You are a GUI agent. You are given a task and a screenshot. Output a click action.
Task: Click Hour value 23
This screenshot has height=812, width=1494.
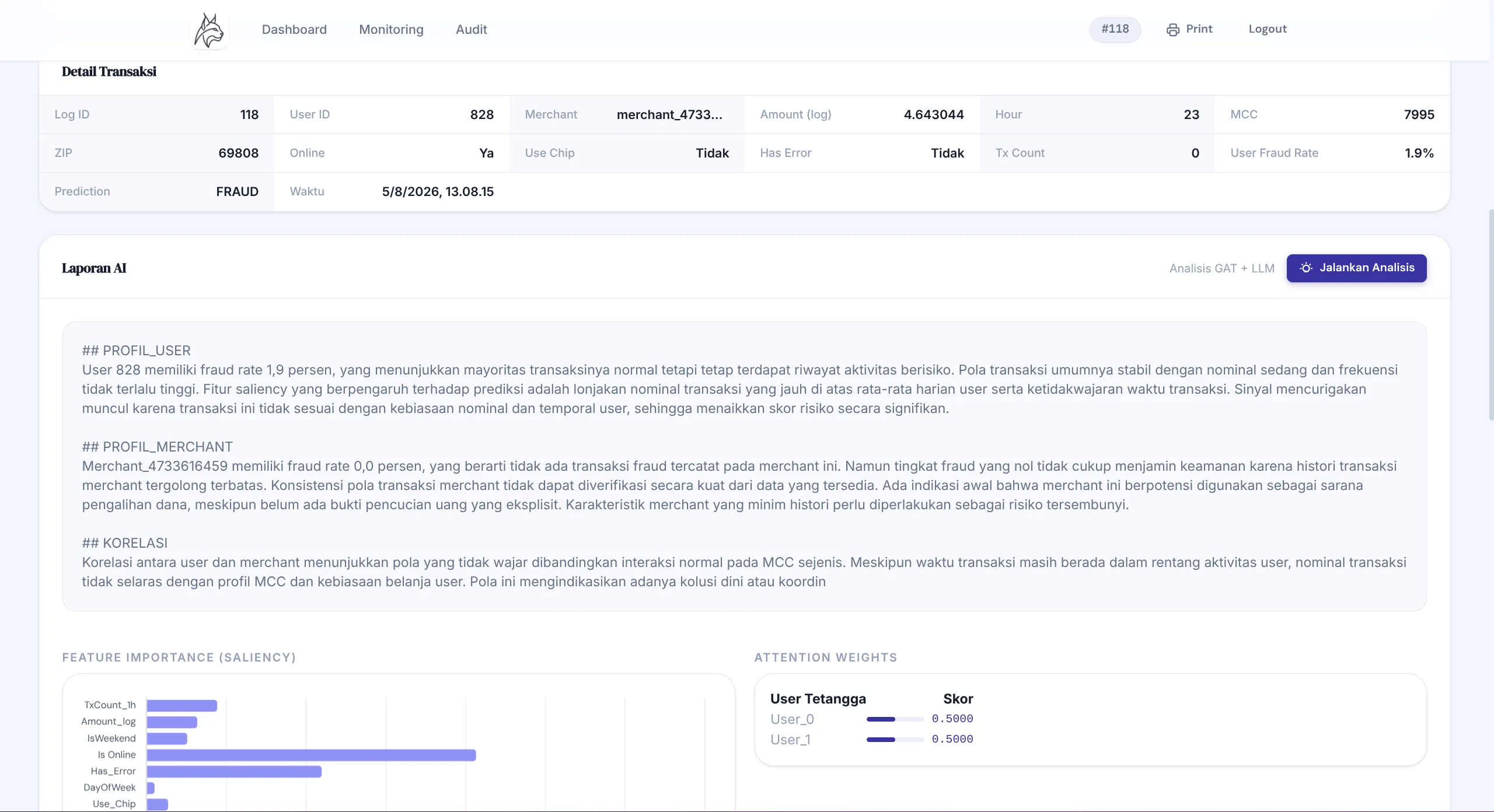(1191, 114)
